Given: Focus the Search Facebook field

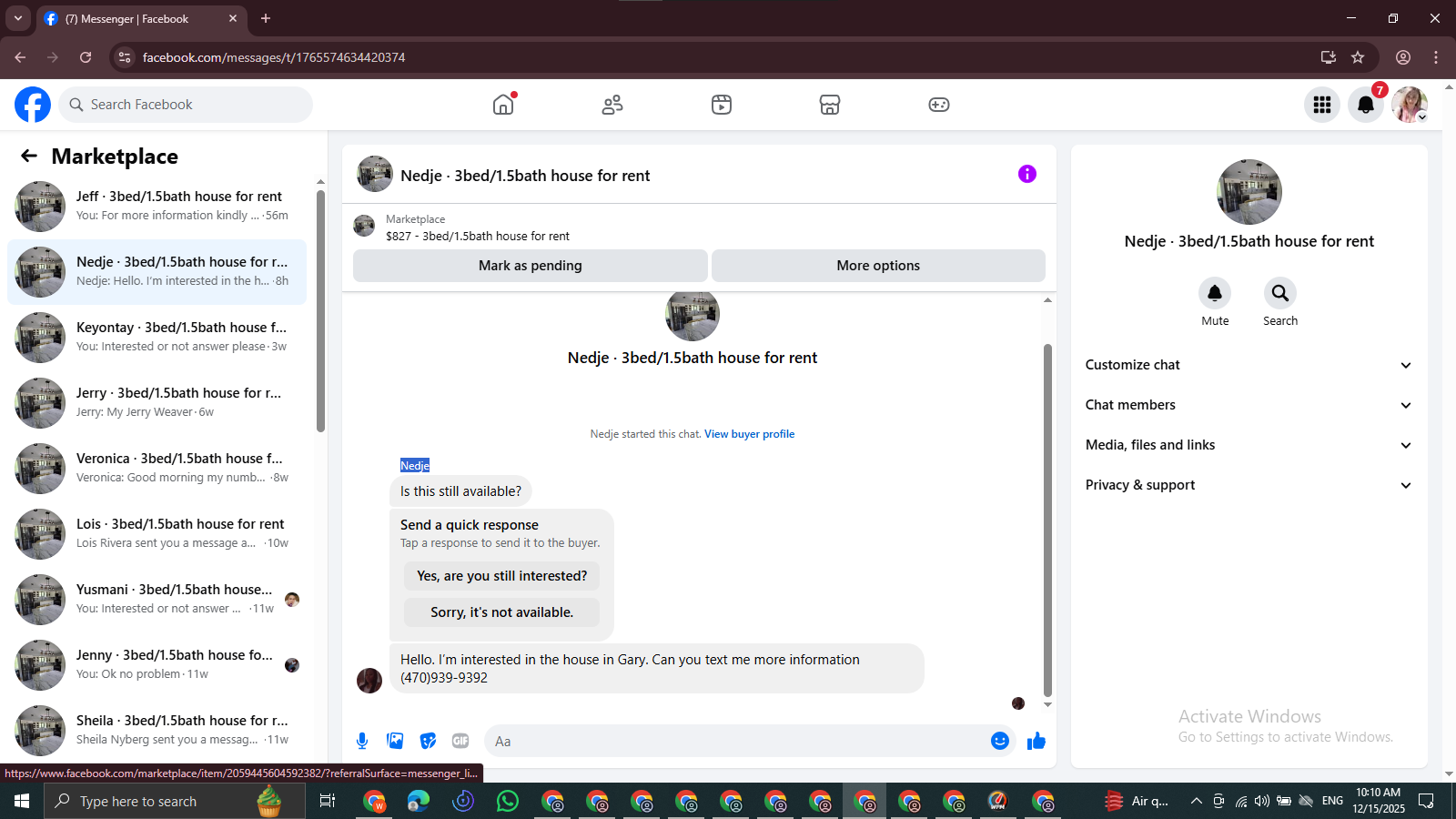Looking at the screenshot, I should [x=186, y=105].
